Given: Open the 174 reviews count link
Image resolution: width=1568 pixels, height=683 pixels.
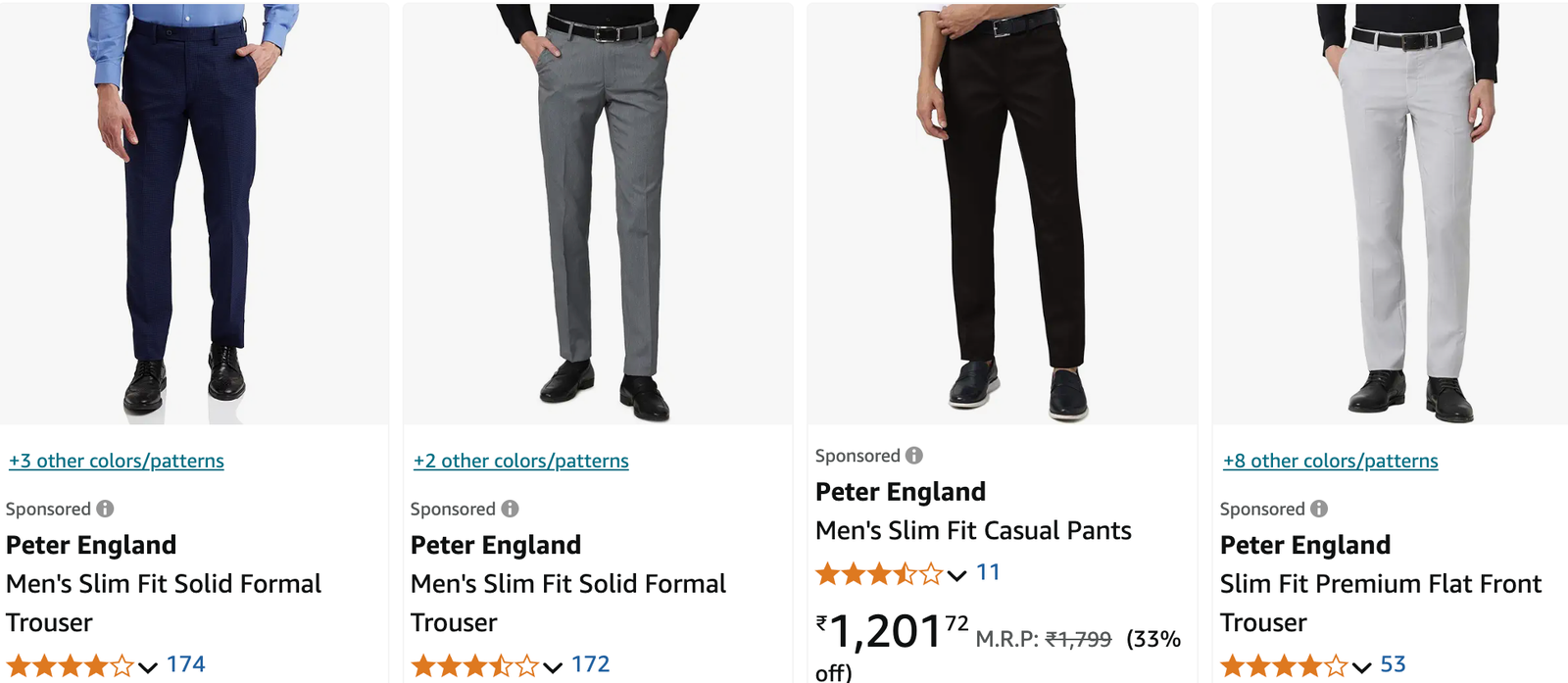Looking at the screenshot, I should tap(186, 664).
